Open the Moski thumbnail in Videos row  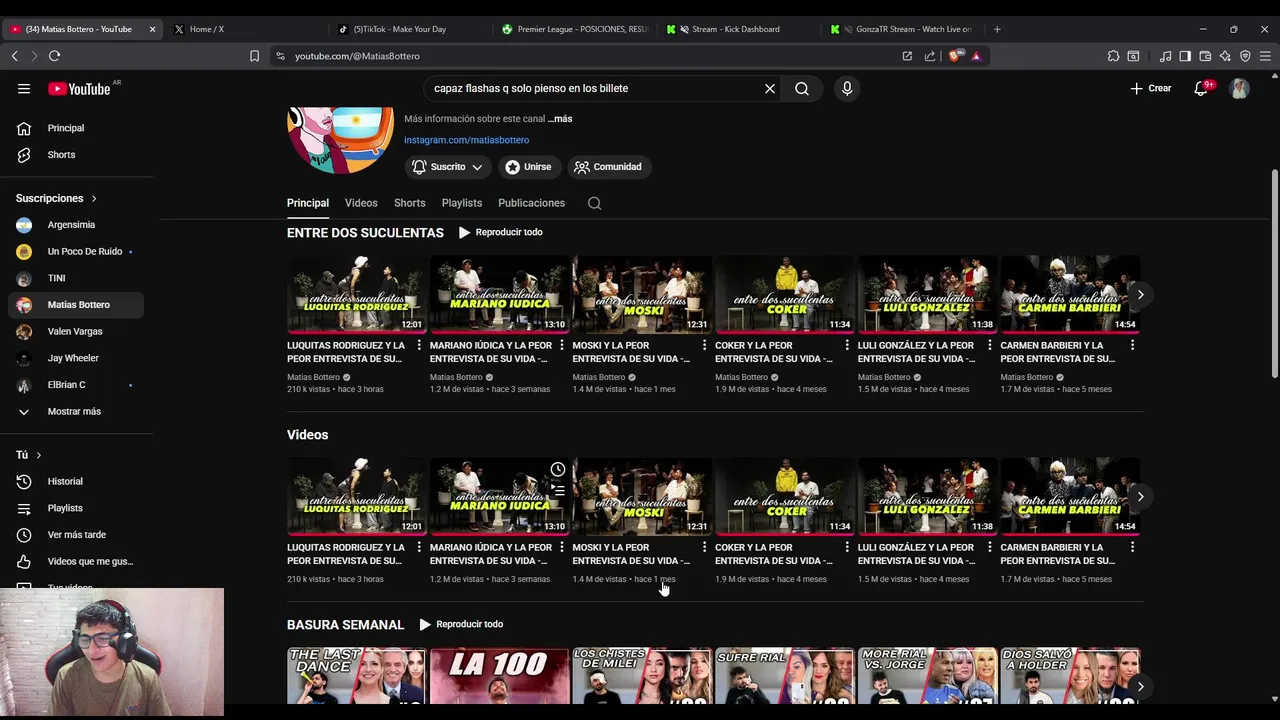(x=642, y=496)
